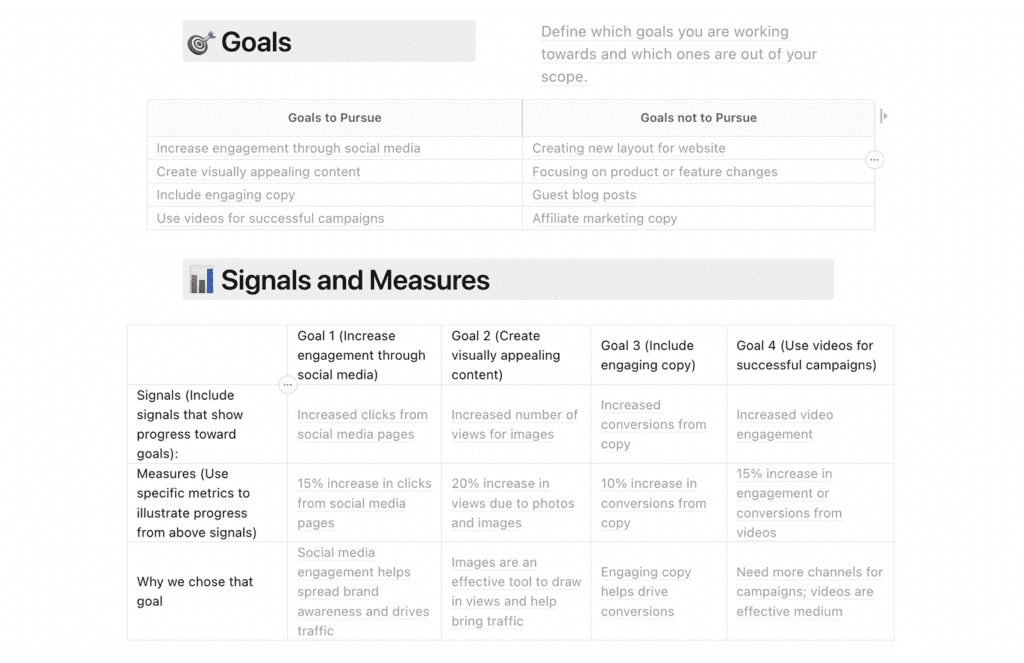The width and height of the screenshot is (1024, 663).
Task: Edit the 'Affiliate marketing copy' cell
Action: (x=698, y=218)
